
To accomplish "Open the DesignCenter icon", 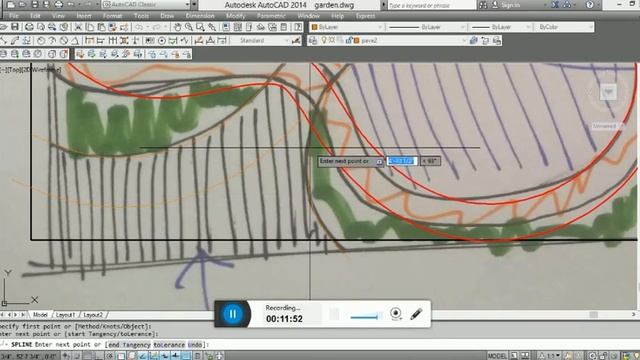I will click(238, 27).
